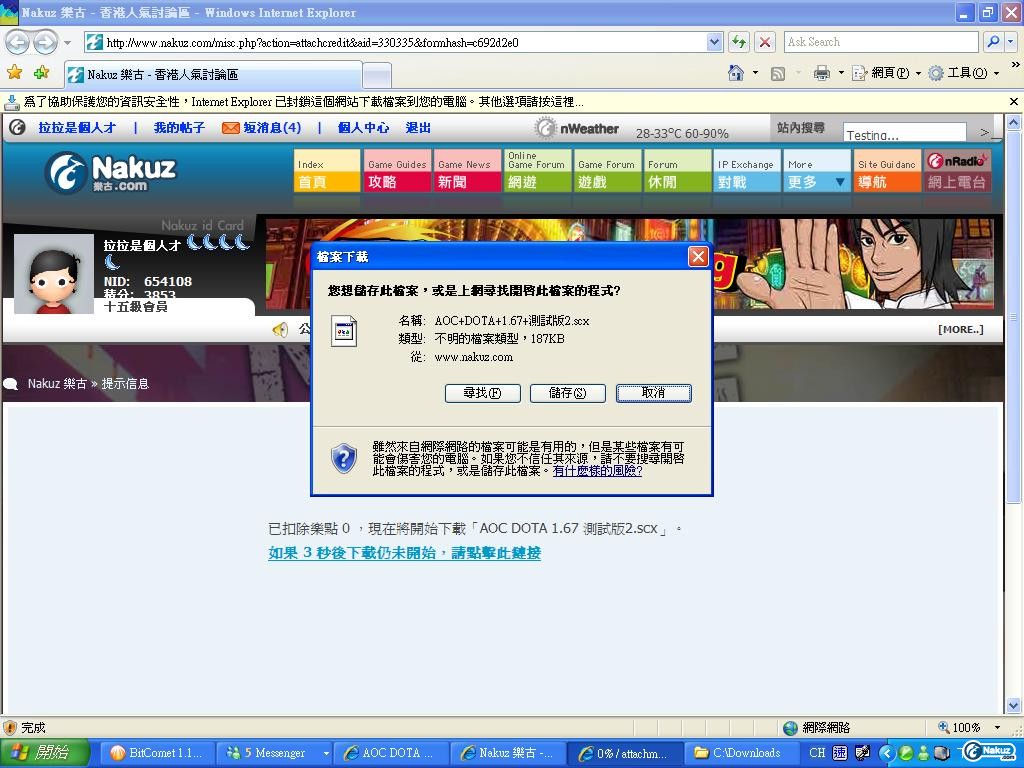Image resolution: width=1024 pixels, height=768 pixels.
Task: Click the 取消 cancel button
Action: pos(654,392)
